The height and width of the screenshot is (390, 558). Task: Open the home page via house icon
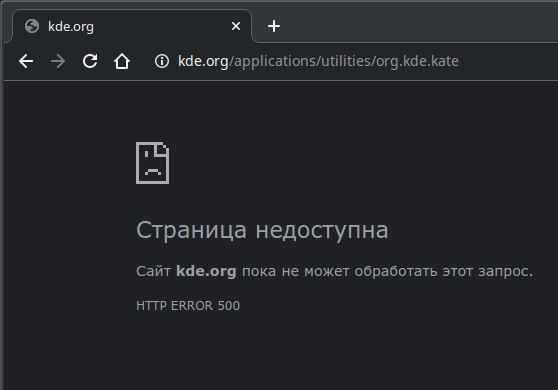(x=122, y=61)
